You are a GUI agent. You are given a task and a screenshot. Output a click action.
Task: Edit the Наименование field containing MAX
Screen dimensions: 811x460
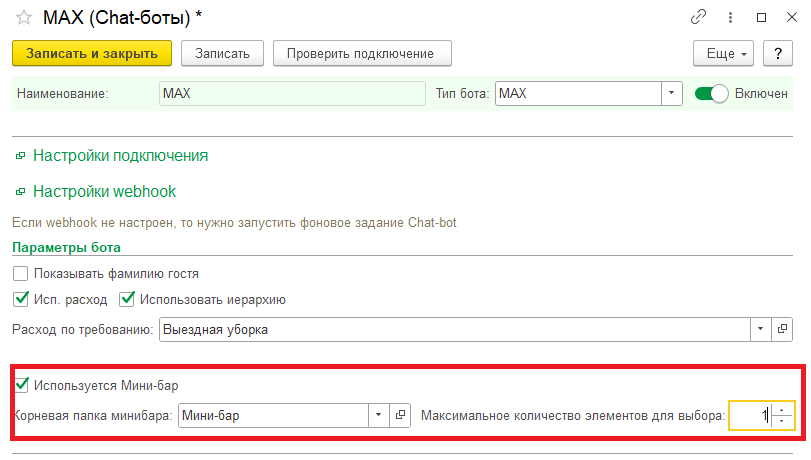pyautogui.click(x=292, y=94)
